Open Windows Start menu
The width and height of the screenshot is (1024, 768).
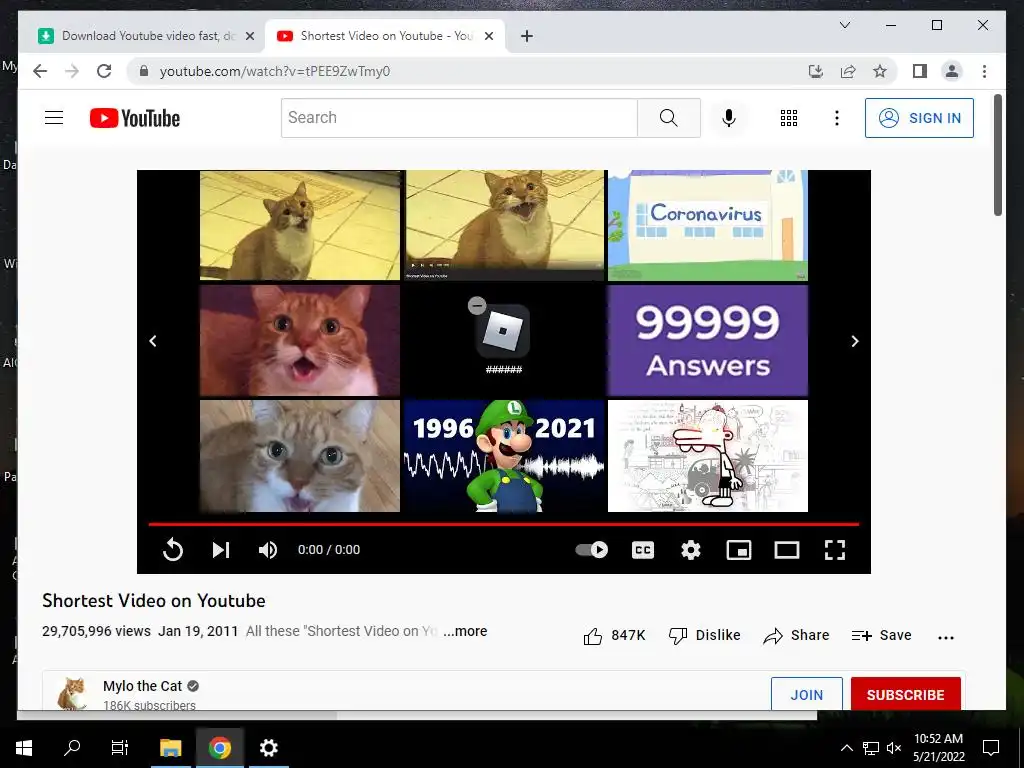click(x=24, y=748)
